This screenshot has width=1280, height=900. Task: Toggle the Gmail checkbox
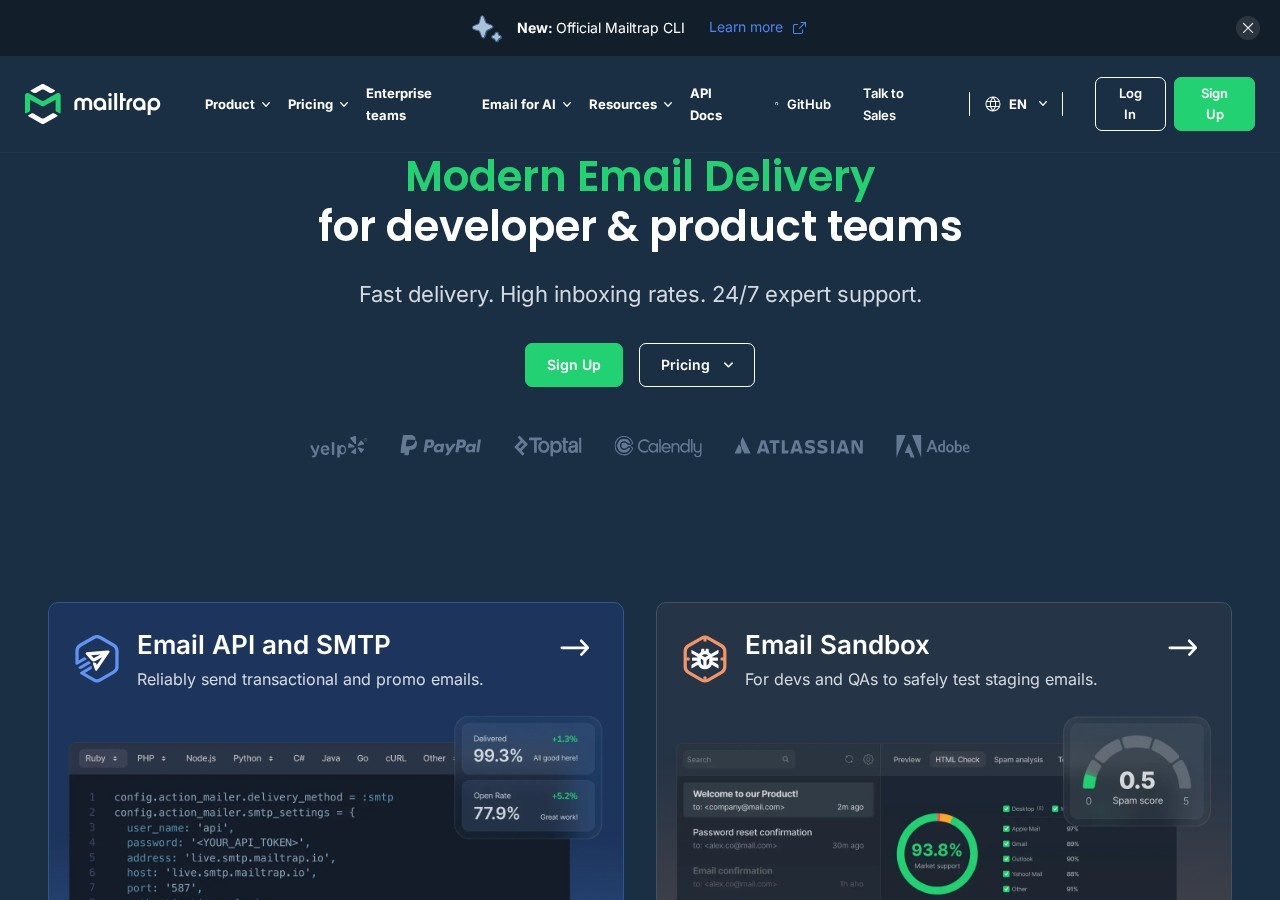tap(1005, 843)
